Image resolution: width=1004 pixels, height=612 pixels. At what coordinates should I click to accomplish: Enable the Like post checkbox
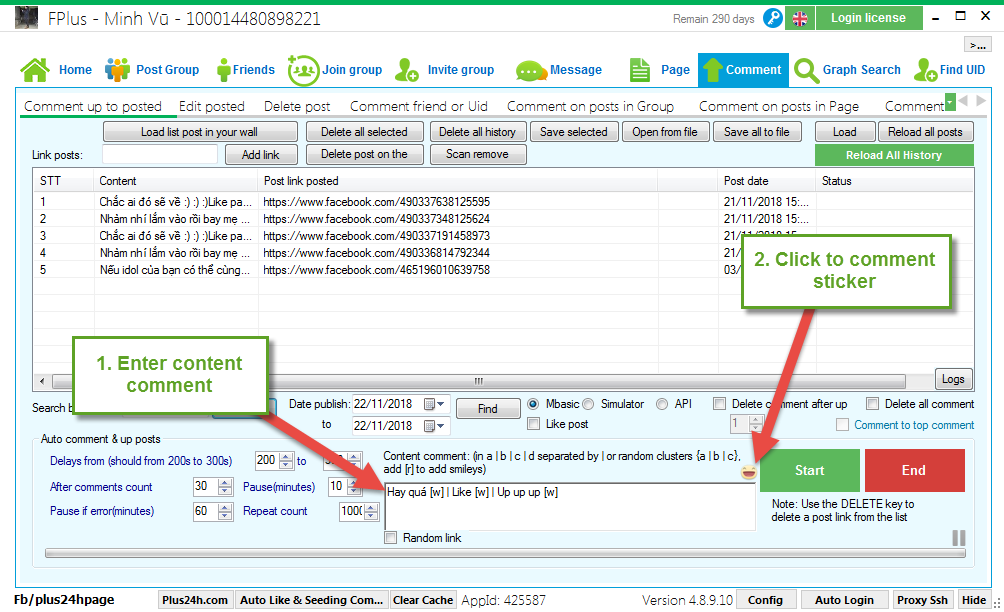533,424
